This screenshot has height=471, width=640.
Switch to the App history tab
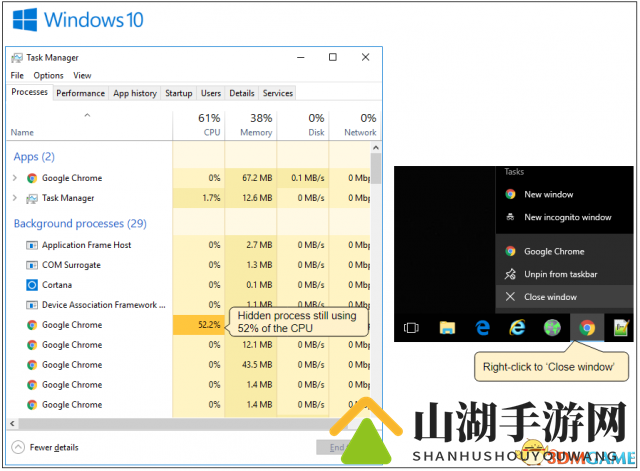coord(135,93)
